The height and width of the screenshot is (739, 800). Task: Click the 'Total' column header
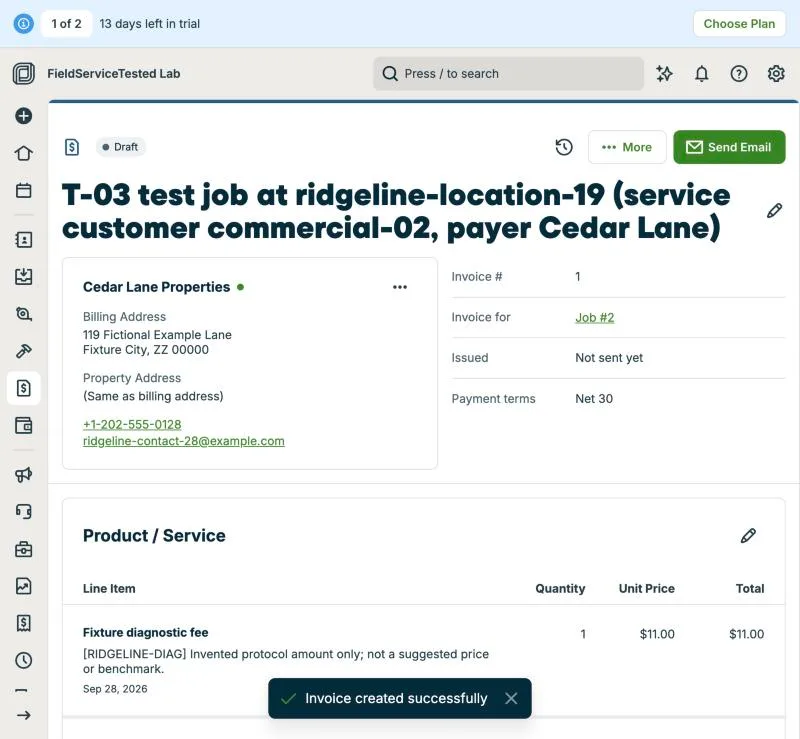point(750,588)
